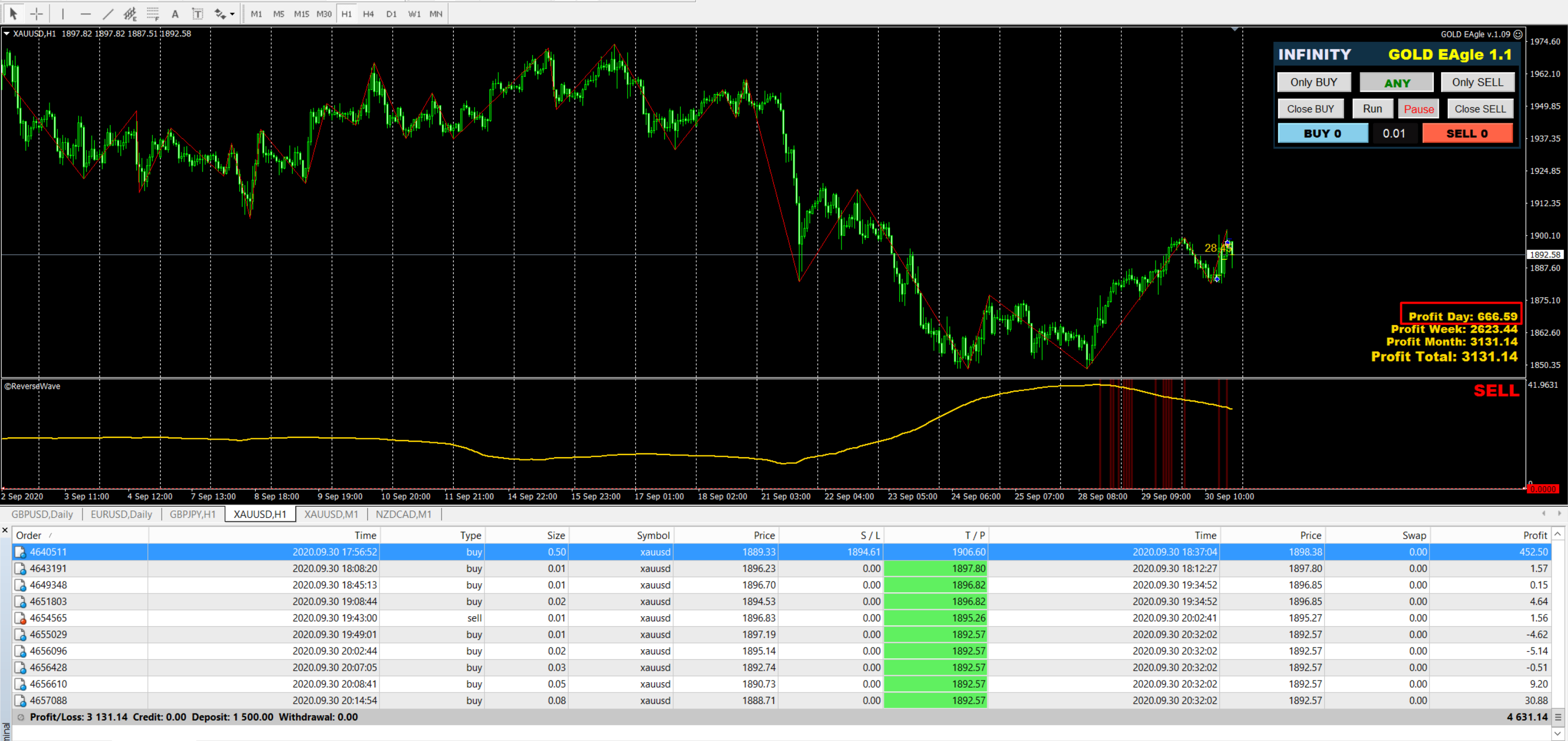Click the red Pause button
This screenshot has height=741, width=1568.
pyautogui.click(x=1418, y=109)
